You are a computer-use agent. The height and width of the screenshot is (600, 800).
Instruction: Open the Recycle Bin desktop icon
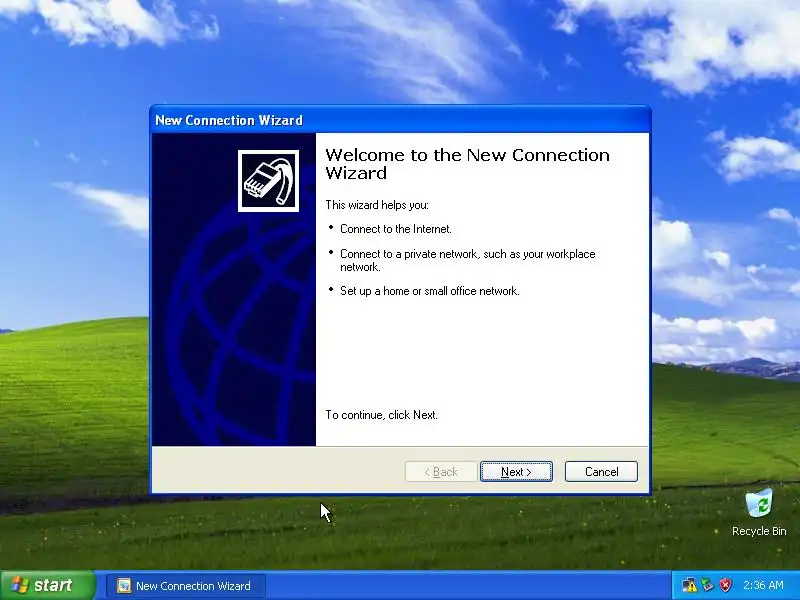coord(759,513)
